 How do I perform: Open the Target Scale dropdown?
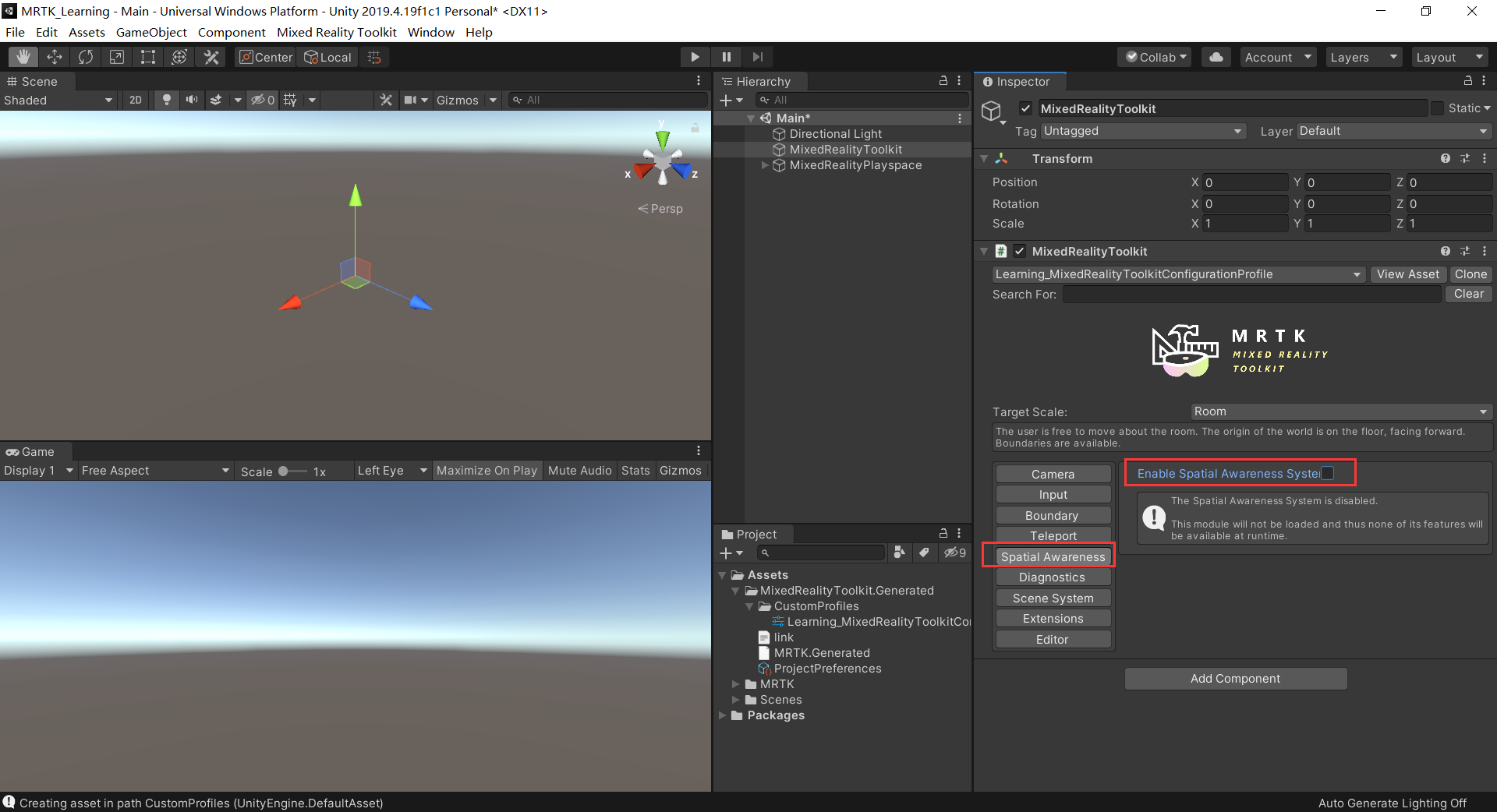(1340, 411)
